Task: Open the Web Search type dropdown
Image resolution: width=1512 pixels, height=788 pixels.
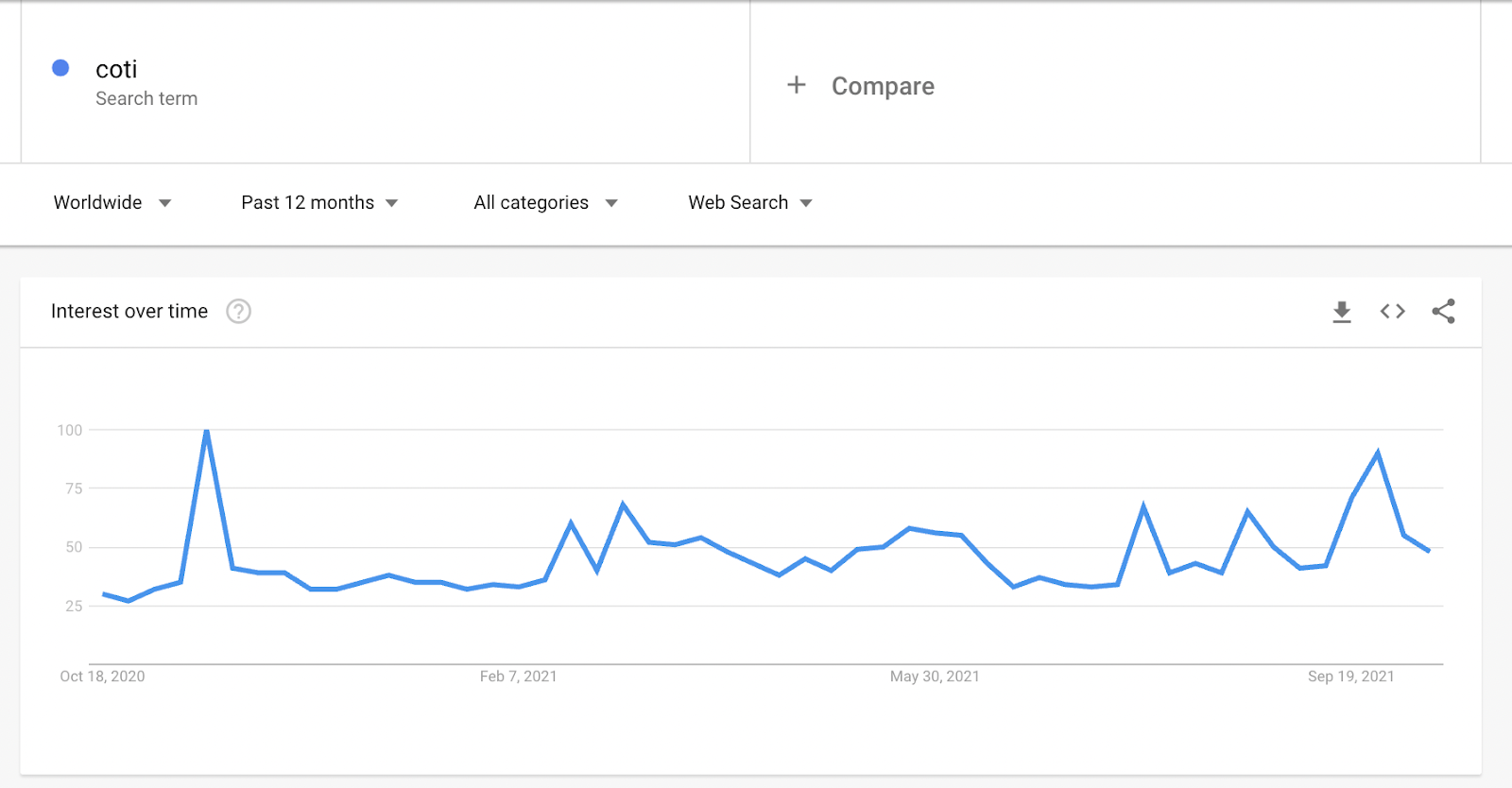Action: coord(750,203)
